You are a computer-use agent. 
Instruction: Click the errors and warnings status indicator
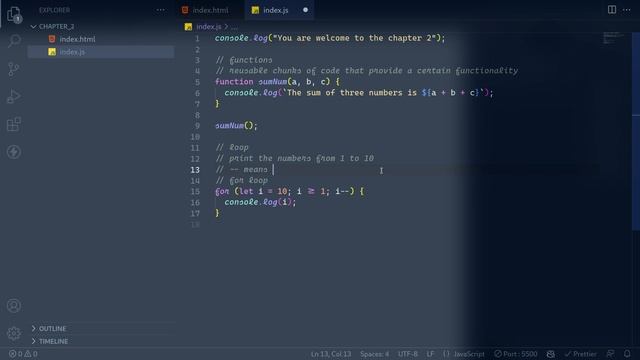coord(23,354)
